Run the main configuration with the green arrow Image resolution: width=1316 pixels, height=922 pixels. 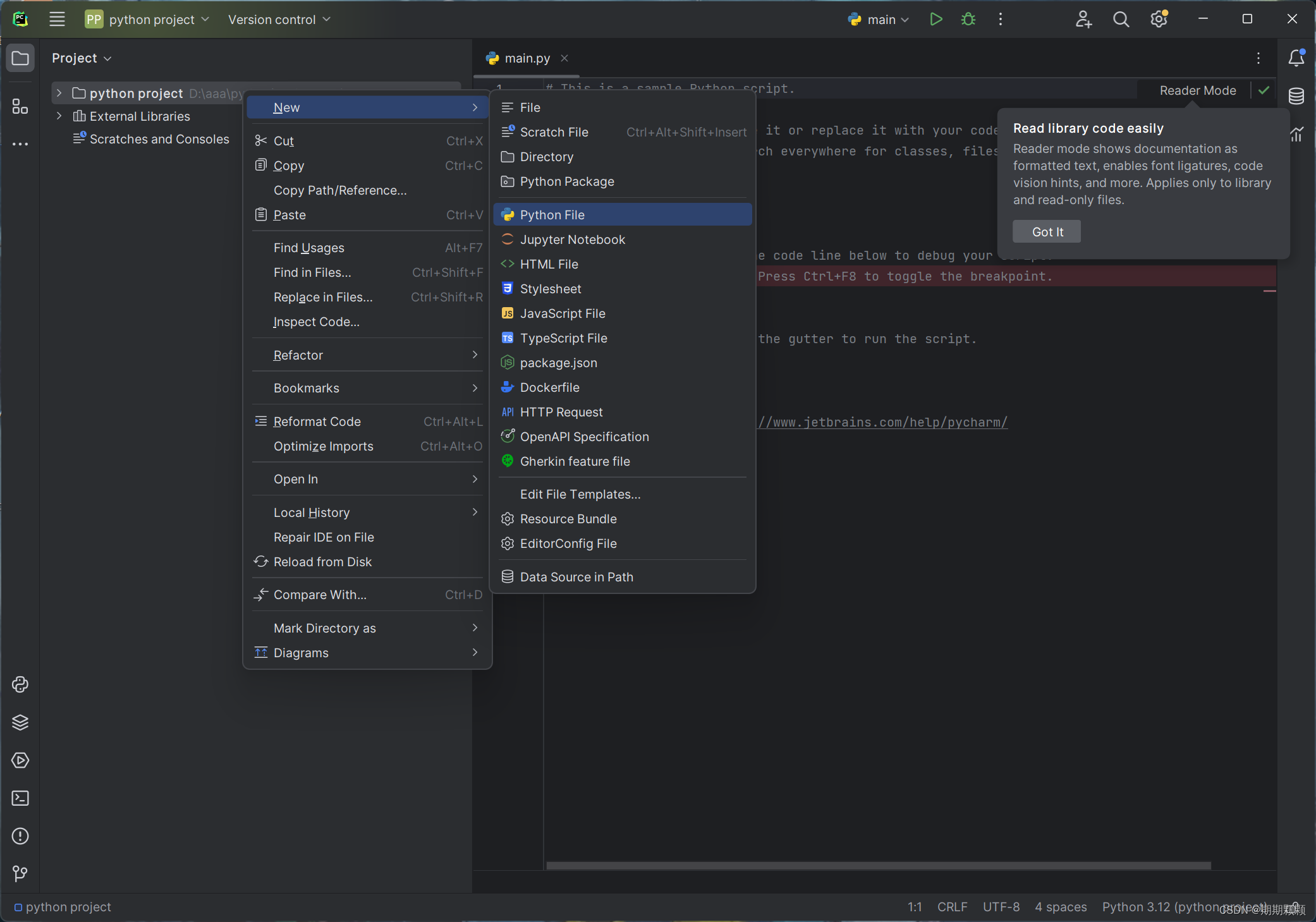[x=936, y=19]
